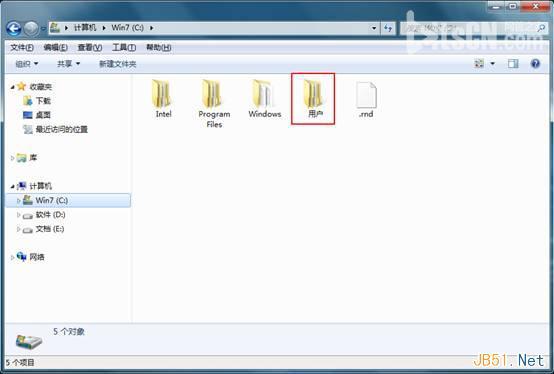Toggle the preview pane button
Image resolution: width=554 pixels, height=374 pixels.
point(513,64)
